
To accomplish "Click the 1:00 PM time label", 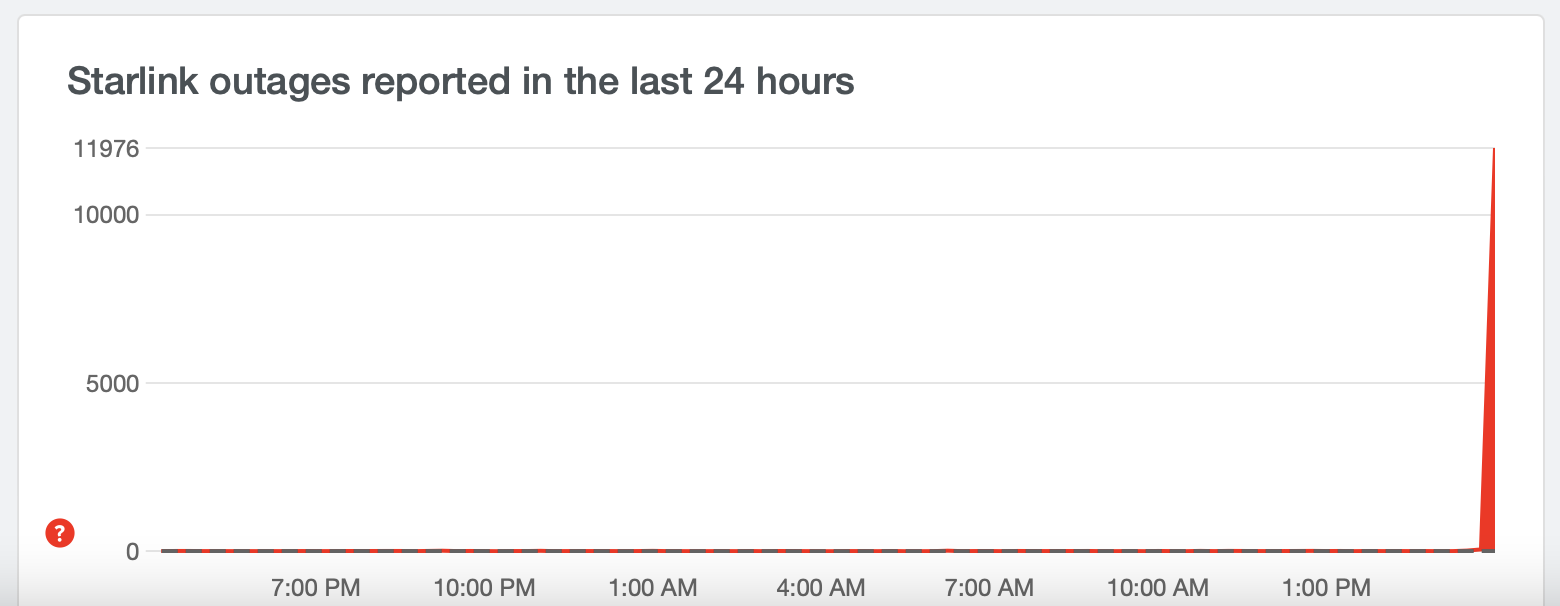I will 1326,587.
